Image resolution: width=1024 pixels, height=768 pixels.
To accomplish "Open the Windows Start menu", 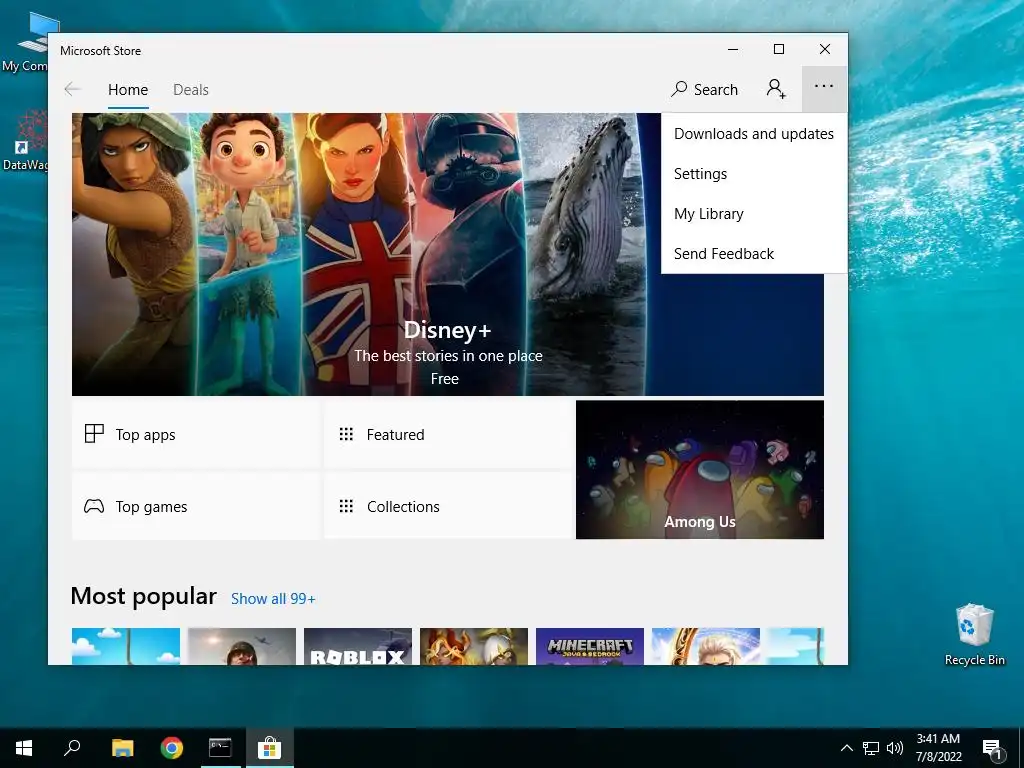I will click(x=24, y=748).
